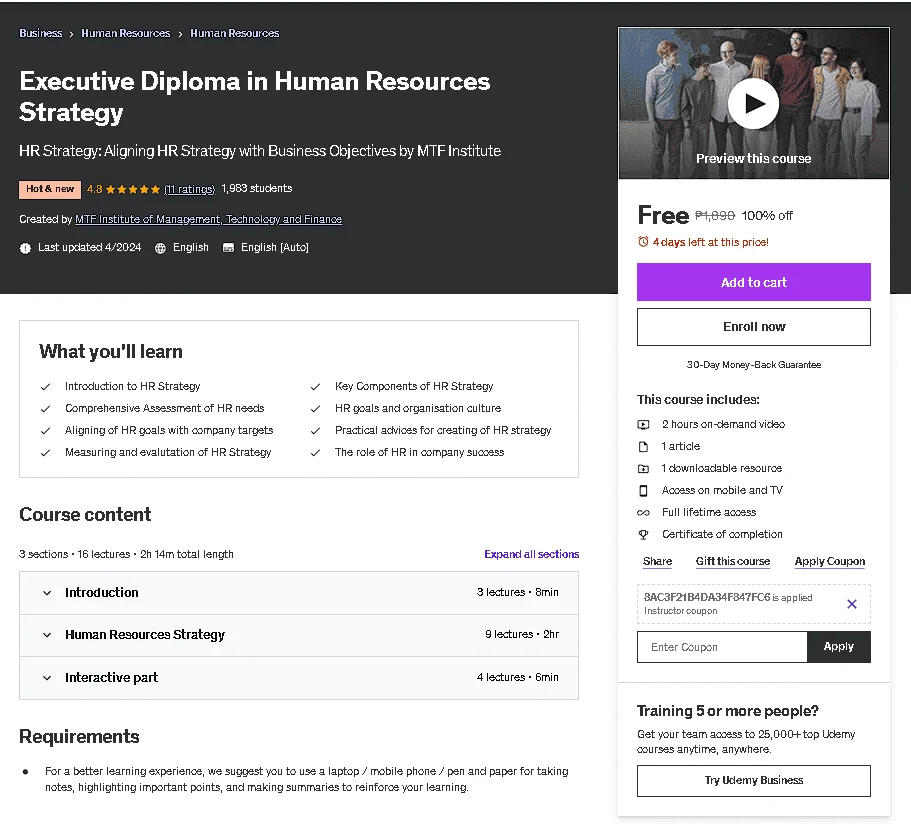This screenshot has width=911, height=824.
Task: Click the last updated alert icon
Action: 25,248
